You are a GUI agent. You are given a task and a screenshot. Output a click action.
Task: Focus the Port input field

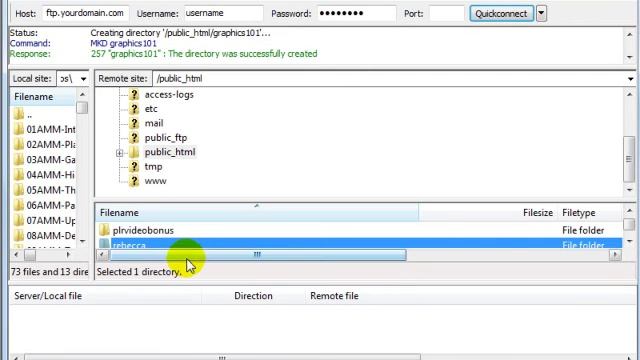[x=447, y=13]
